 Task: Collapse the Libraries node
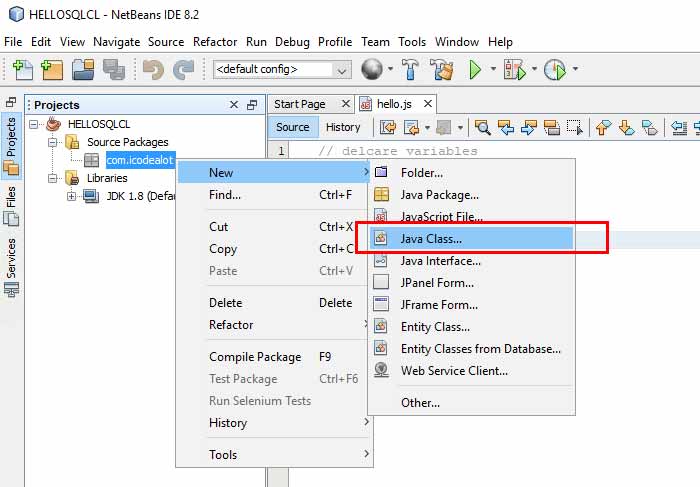[x=53, y=179]
